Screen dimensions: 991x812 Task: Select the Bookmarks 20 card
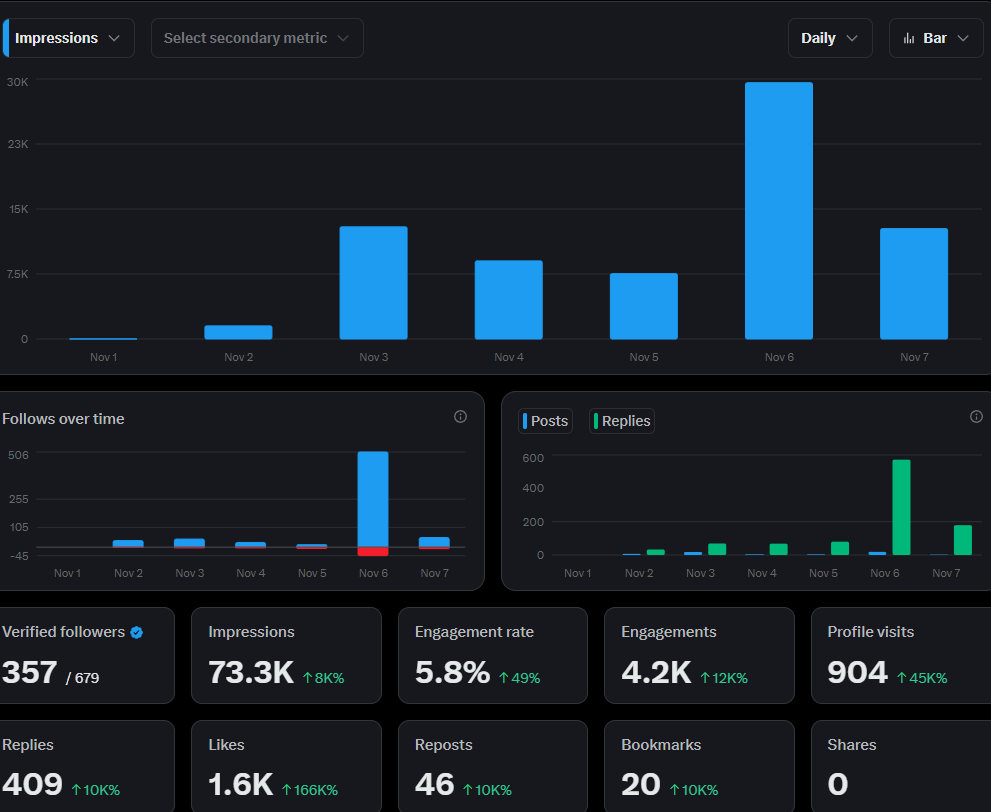coord(699,766)
